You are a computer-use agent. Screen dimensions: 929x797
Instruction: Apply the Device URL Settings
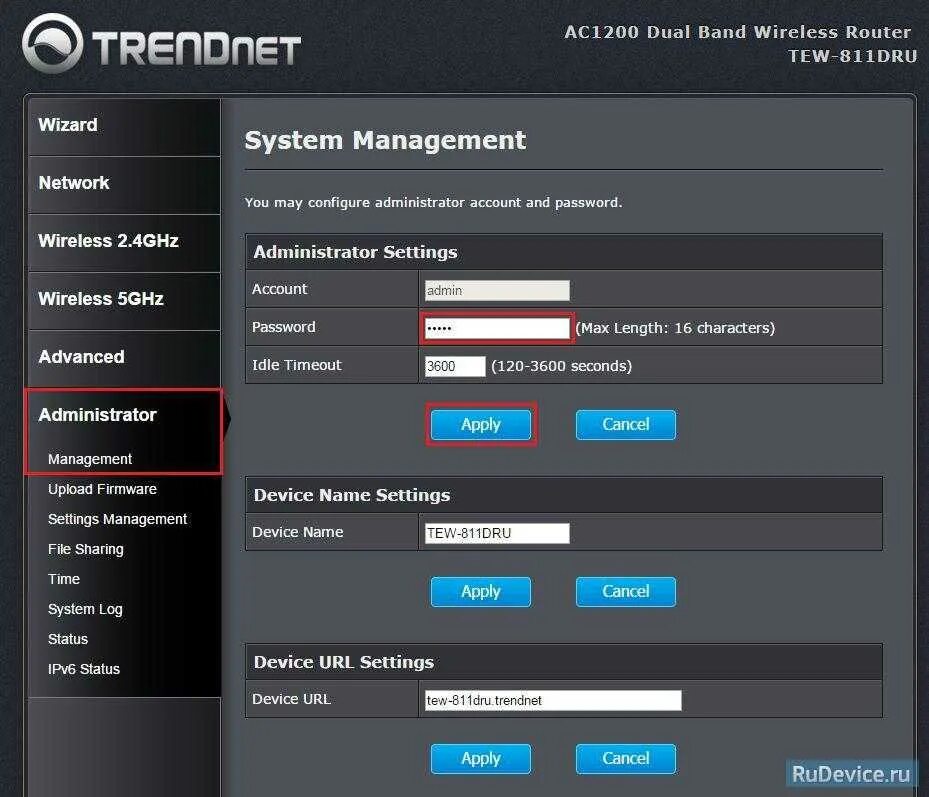pos(480,759)
